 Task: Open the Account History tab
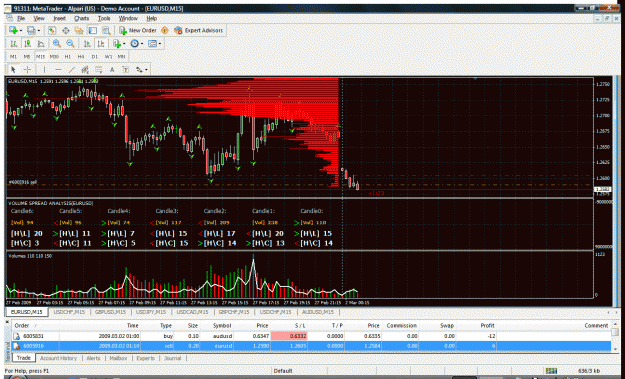click(59, 358)
